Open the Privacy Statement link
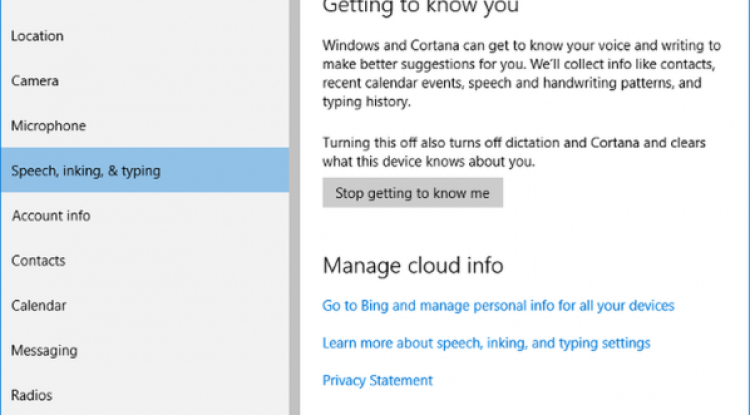 click(377, 380)
